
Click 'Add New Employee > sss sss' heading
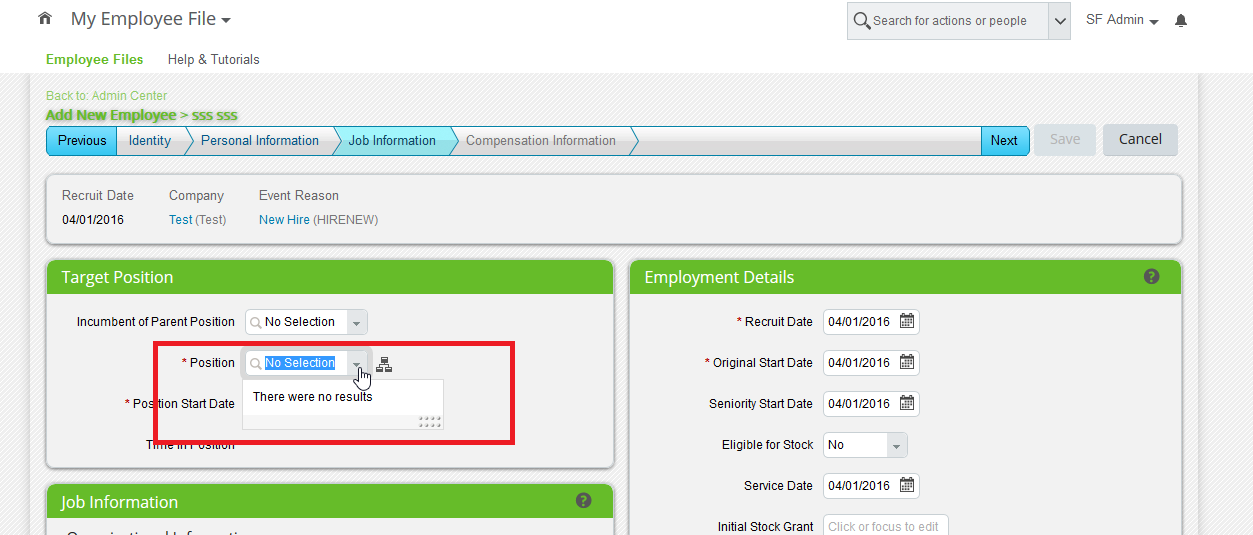point(142,115)
